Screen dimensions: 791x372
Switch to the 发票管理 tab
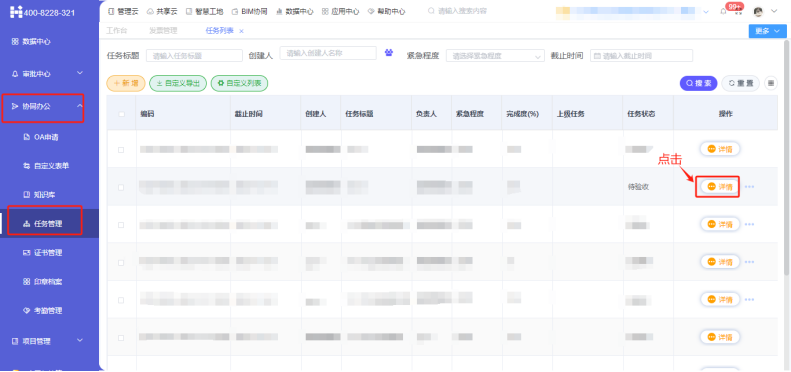[163, 31]
